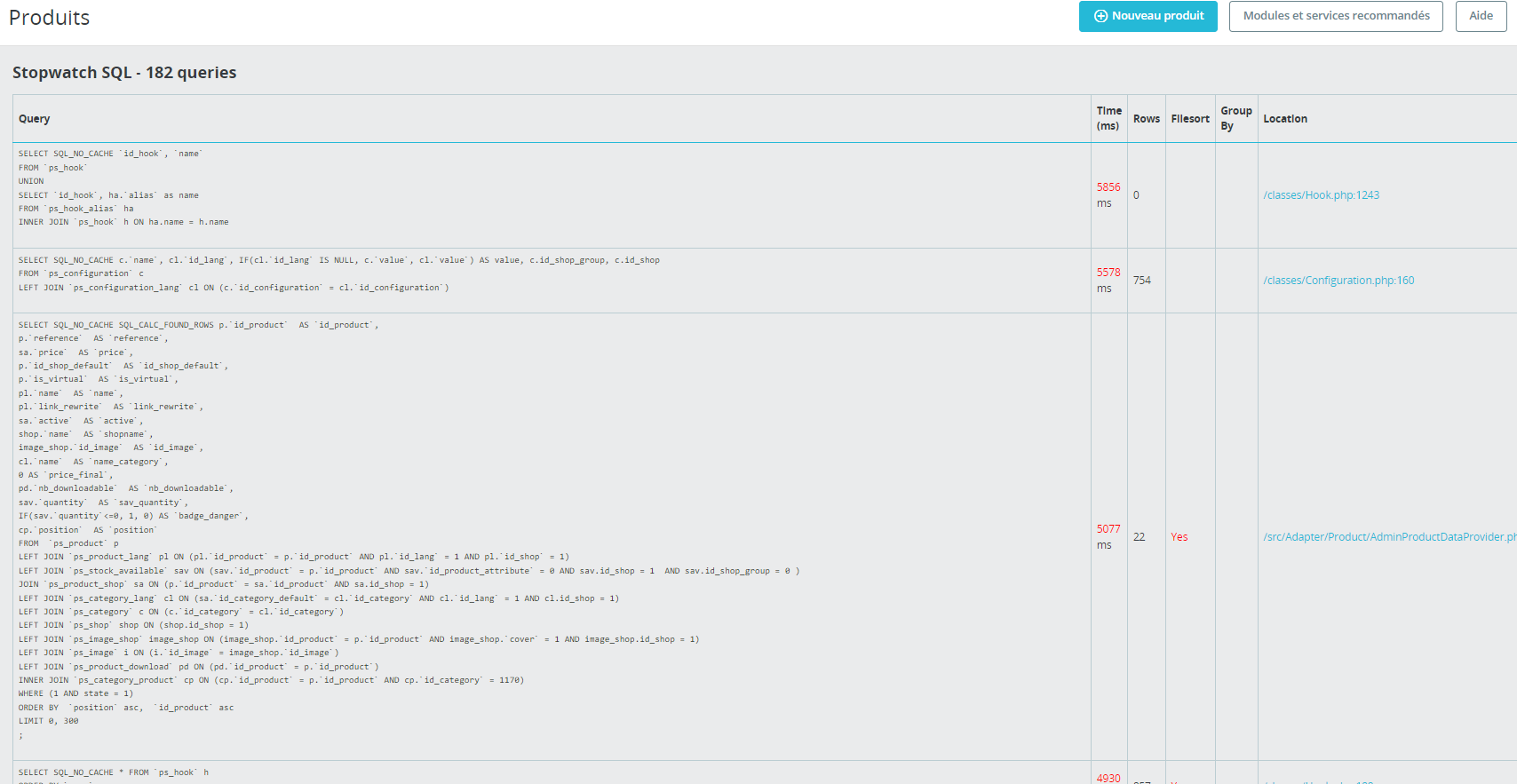
Task: Click the SELECT * FROM ps_hook h query
Action: coord(114,772)
